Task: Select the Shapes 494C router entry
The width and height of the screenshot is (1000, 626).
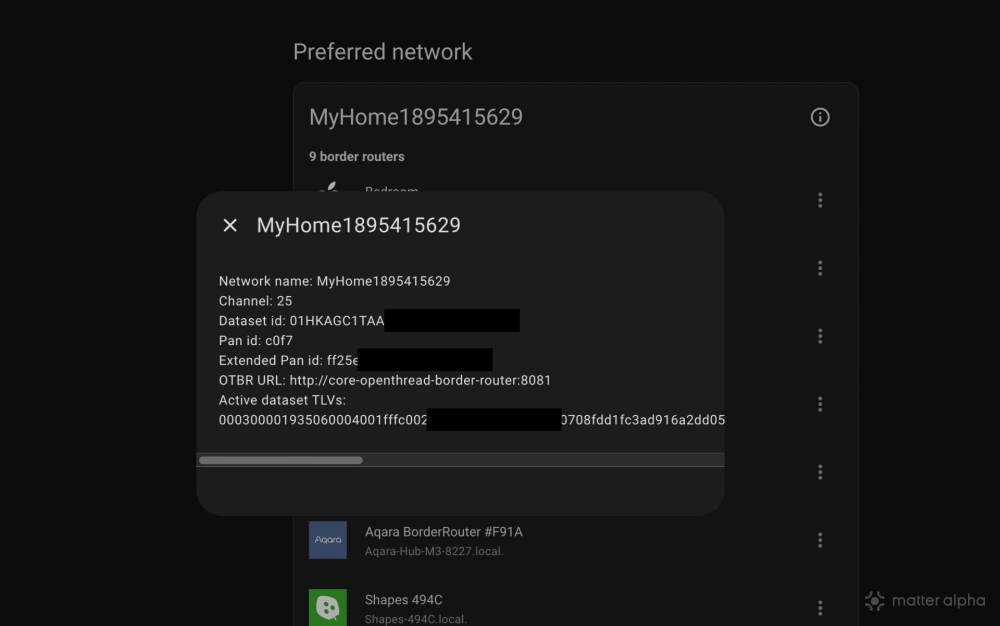Action: [404, 600]
